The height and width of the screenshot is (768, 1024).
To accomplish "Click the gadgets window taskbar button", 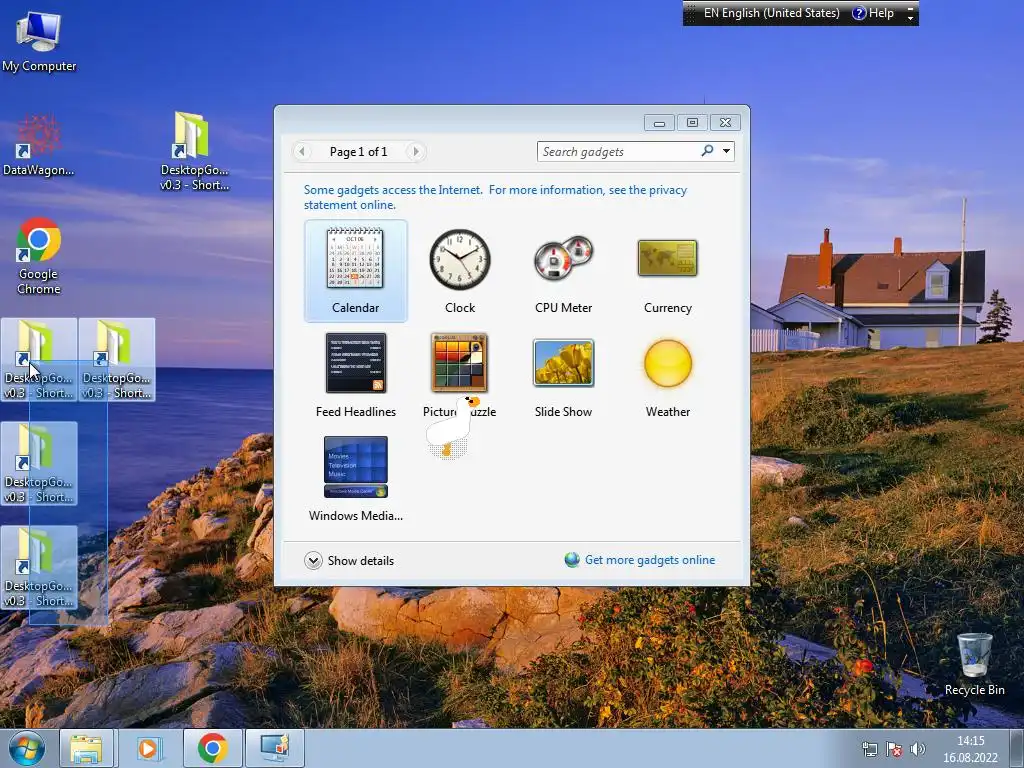I will (275, 748).
